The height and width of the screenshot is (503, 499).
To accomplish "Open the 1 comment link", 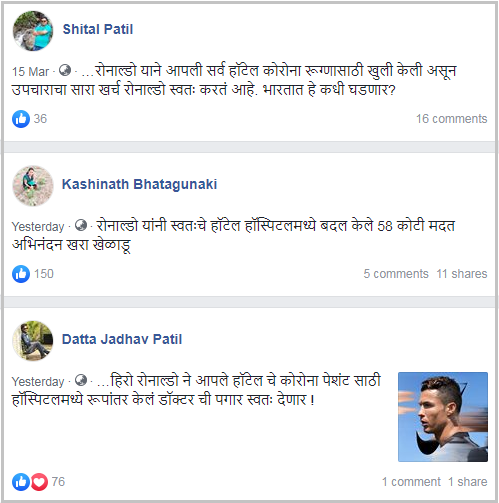I will click(411, 482).
